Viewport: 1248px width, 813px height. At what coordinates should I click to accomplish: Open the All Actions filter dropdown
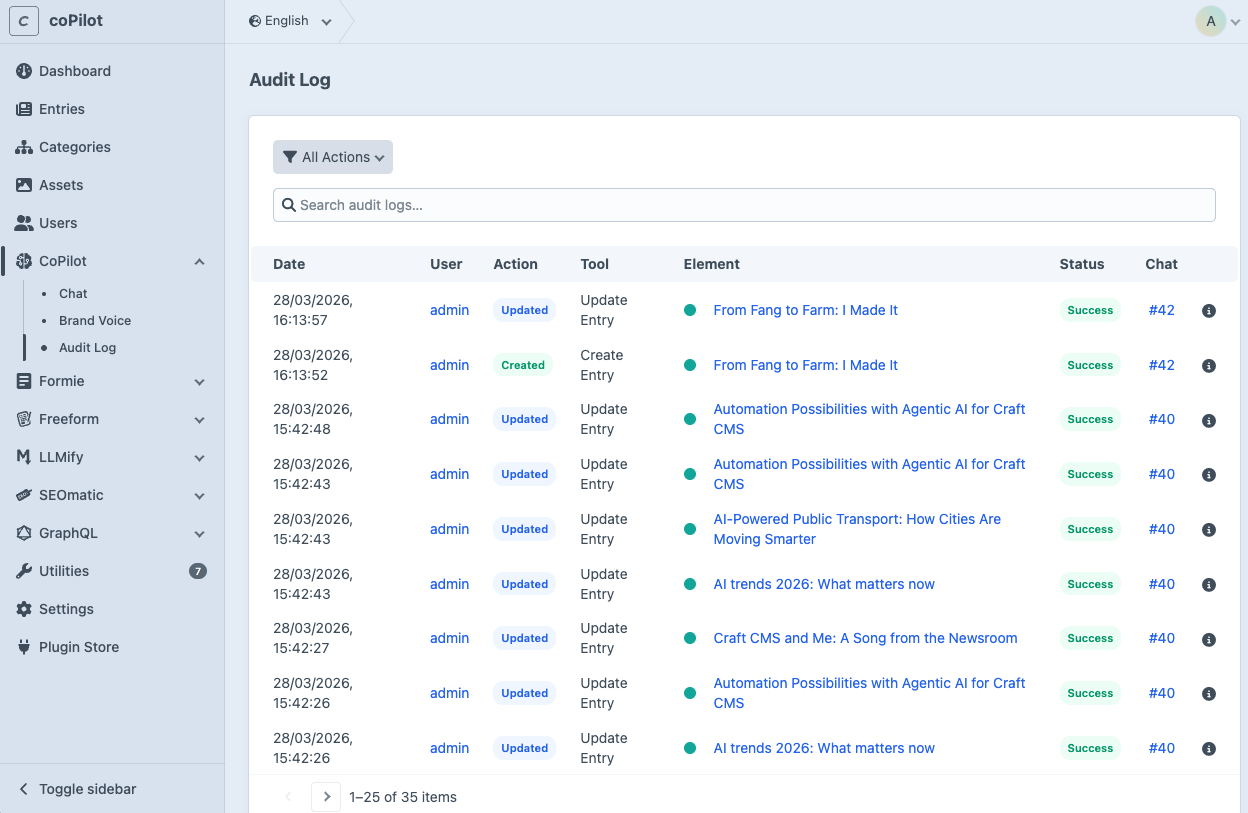coord(332,157)
